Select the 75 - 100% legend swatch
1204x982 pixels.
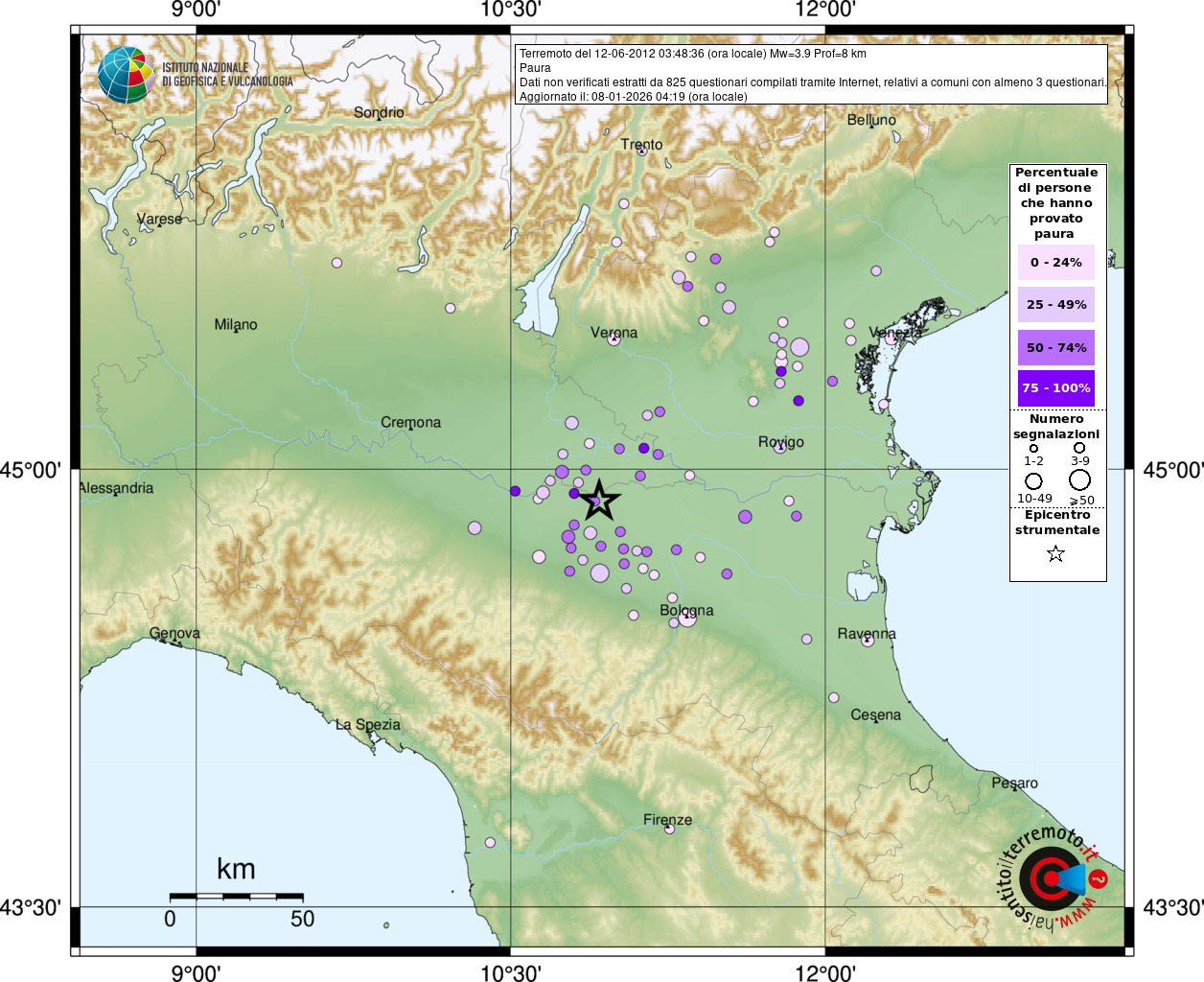tap(1056, 388)
